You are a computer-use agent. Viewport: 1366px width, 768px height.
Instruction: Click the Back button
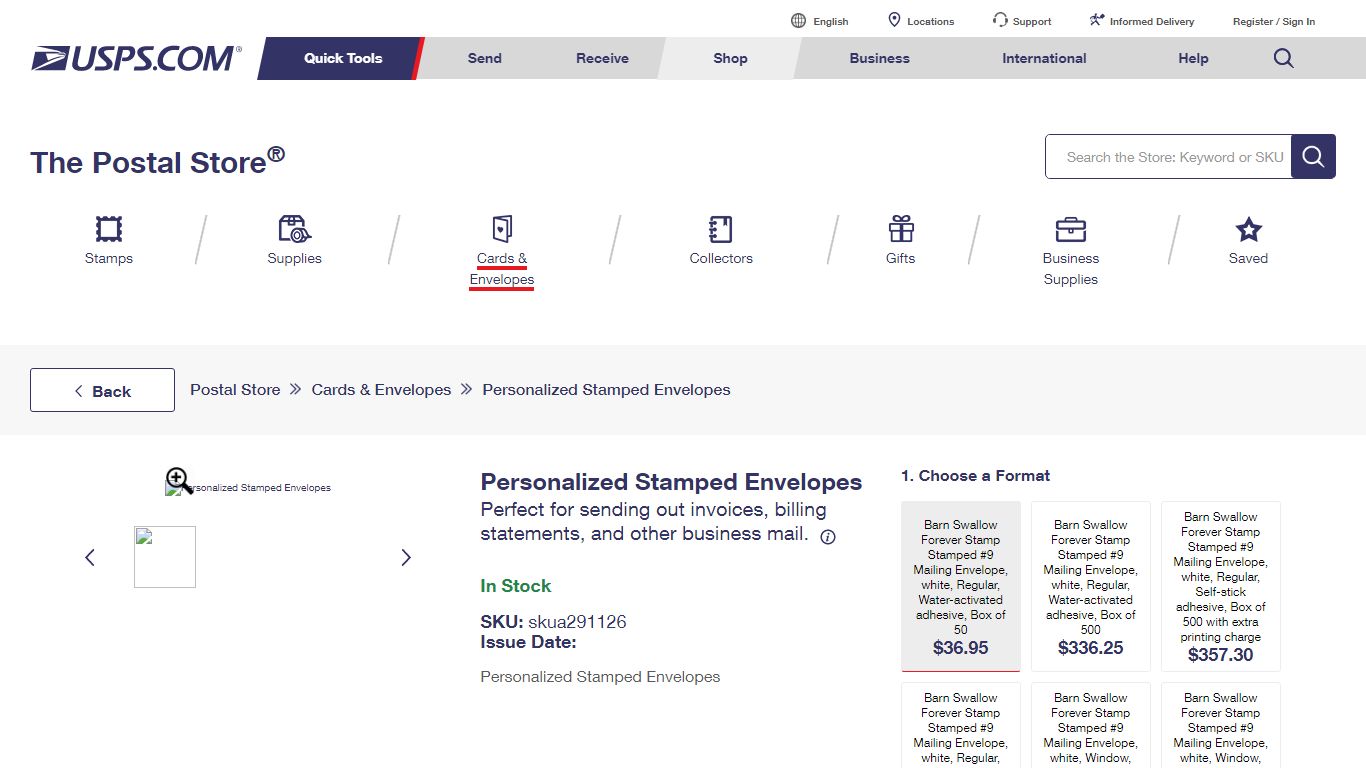(102, 390)
